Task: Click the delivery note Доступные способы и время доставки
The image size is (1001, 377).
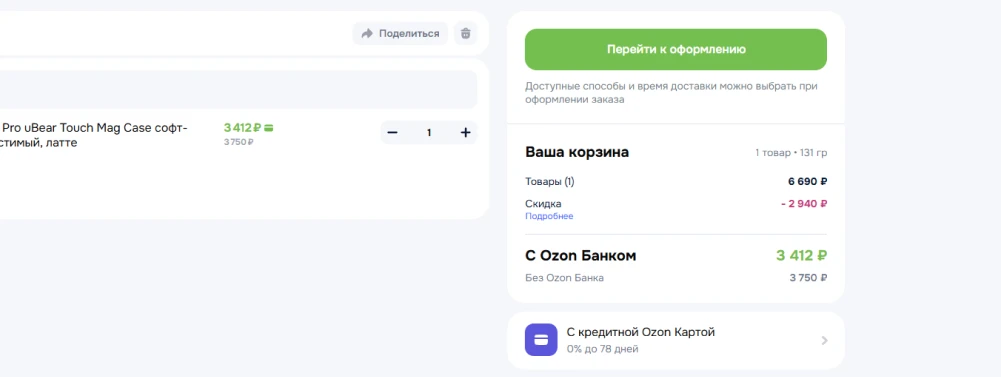Action: click(x=671, y=93)
